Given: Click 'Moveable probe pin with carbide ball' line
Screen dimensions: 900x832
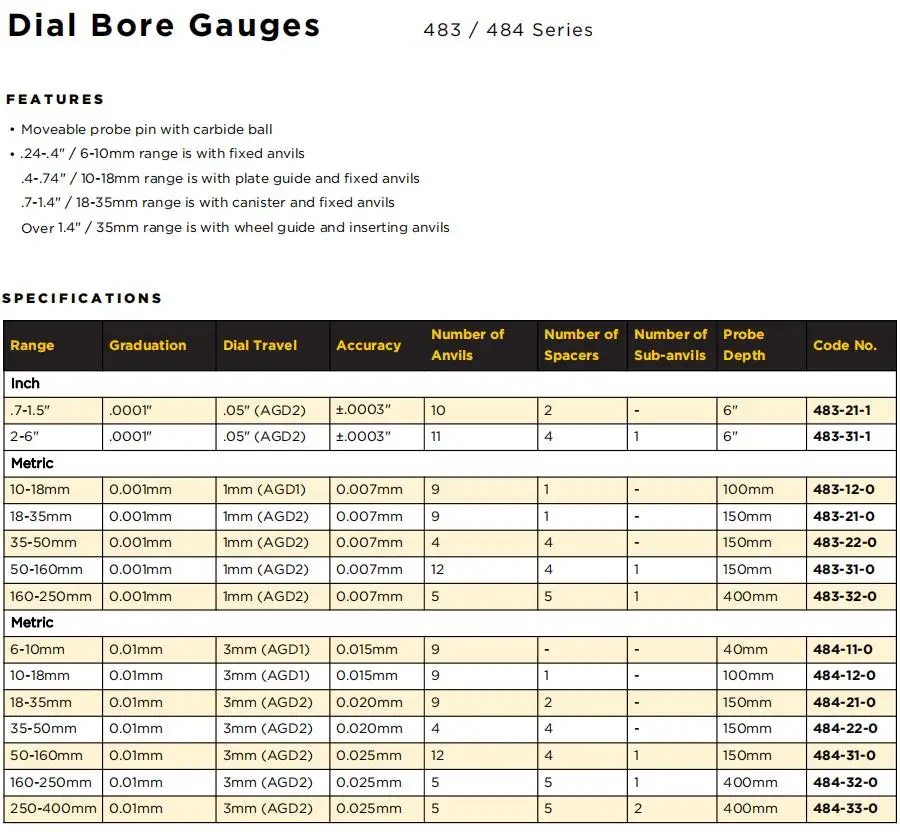Looking at the screenshot, I should (146, 130).
